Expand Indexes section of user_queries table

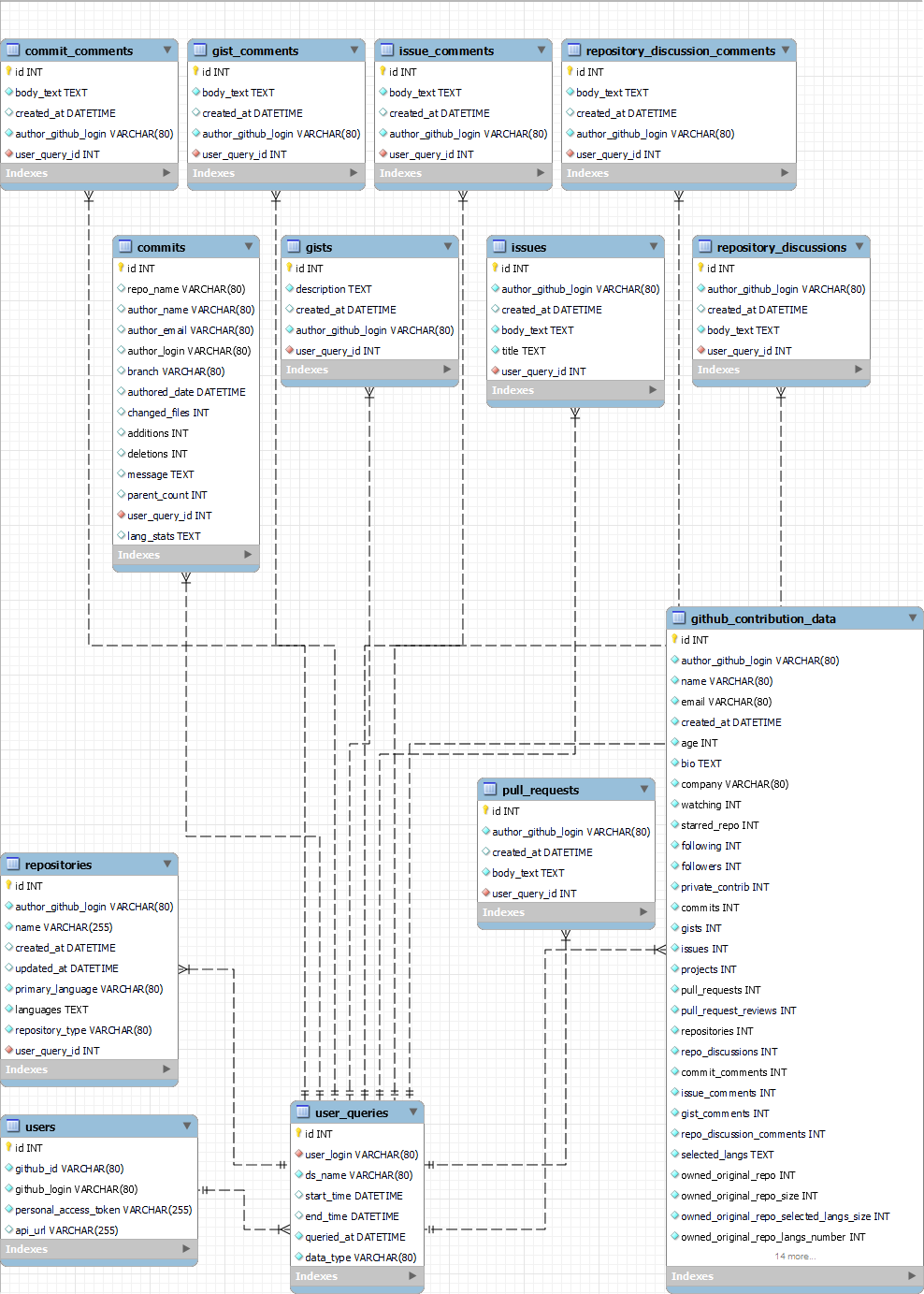[x=412, y=1275]
